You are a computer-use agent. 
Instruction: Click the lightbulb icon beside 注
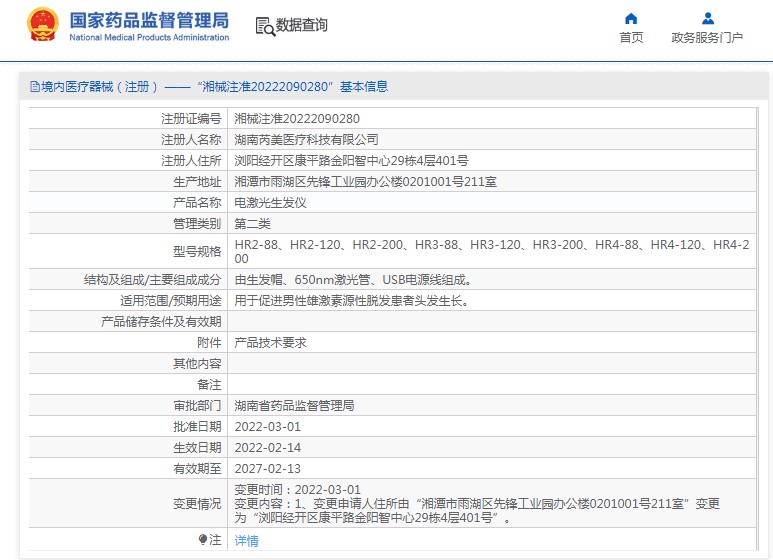pyautogui.click(x=203, y=540)
